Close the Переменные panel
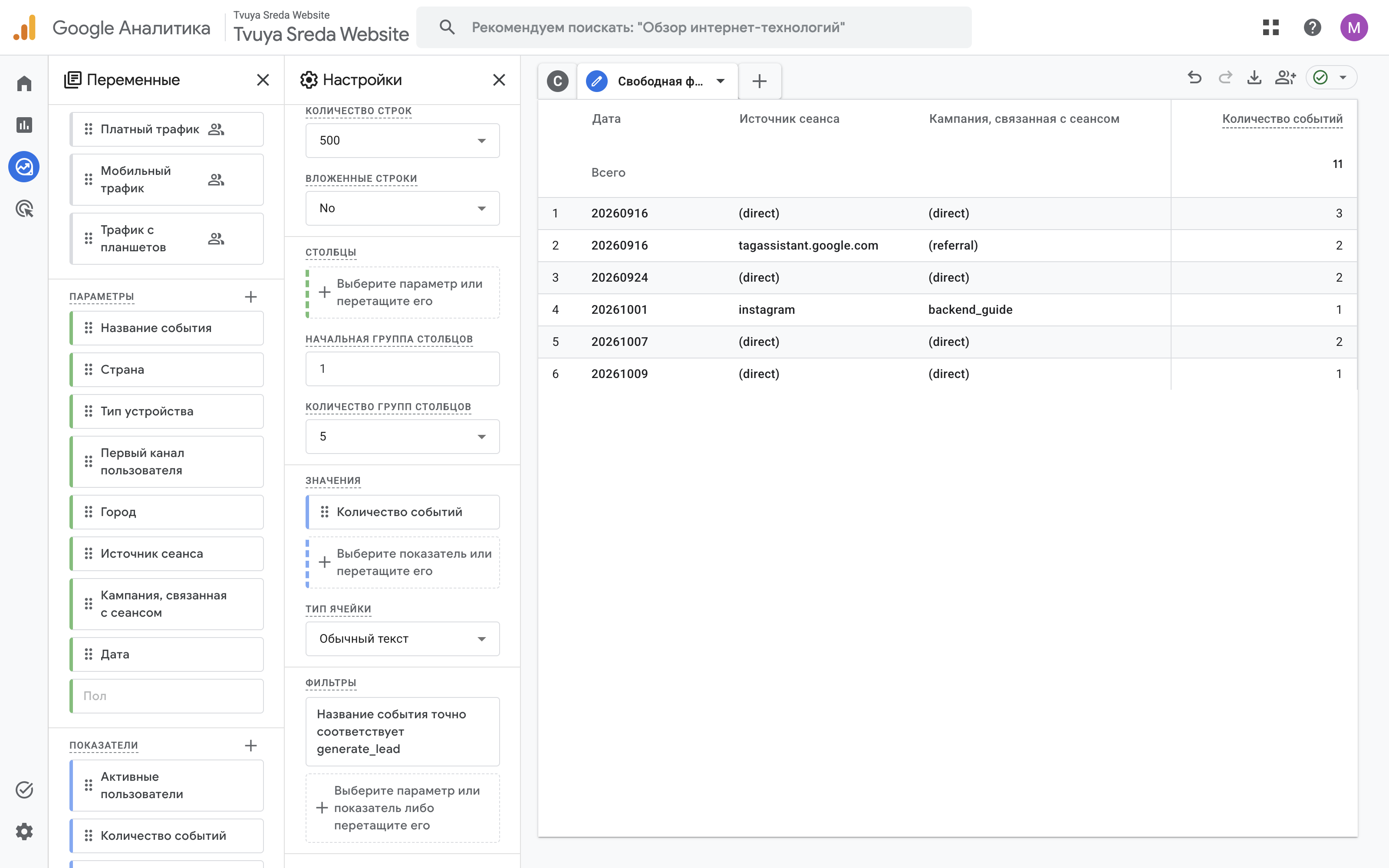This screenshot has width=1389, height=868. pyautogui.click(x=263, y=80)
